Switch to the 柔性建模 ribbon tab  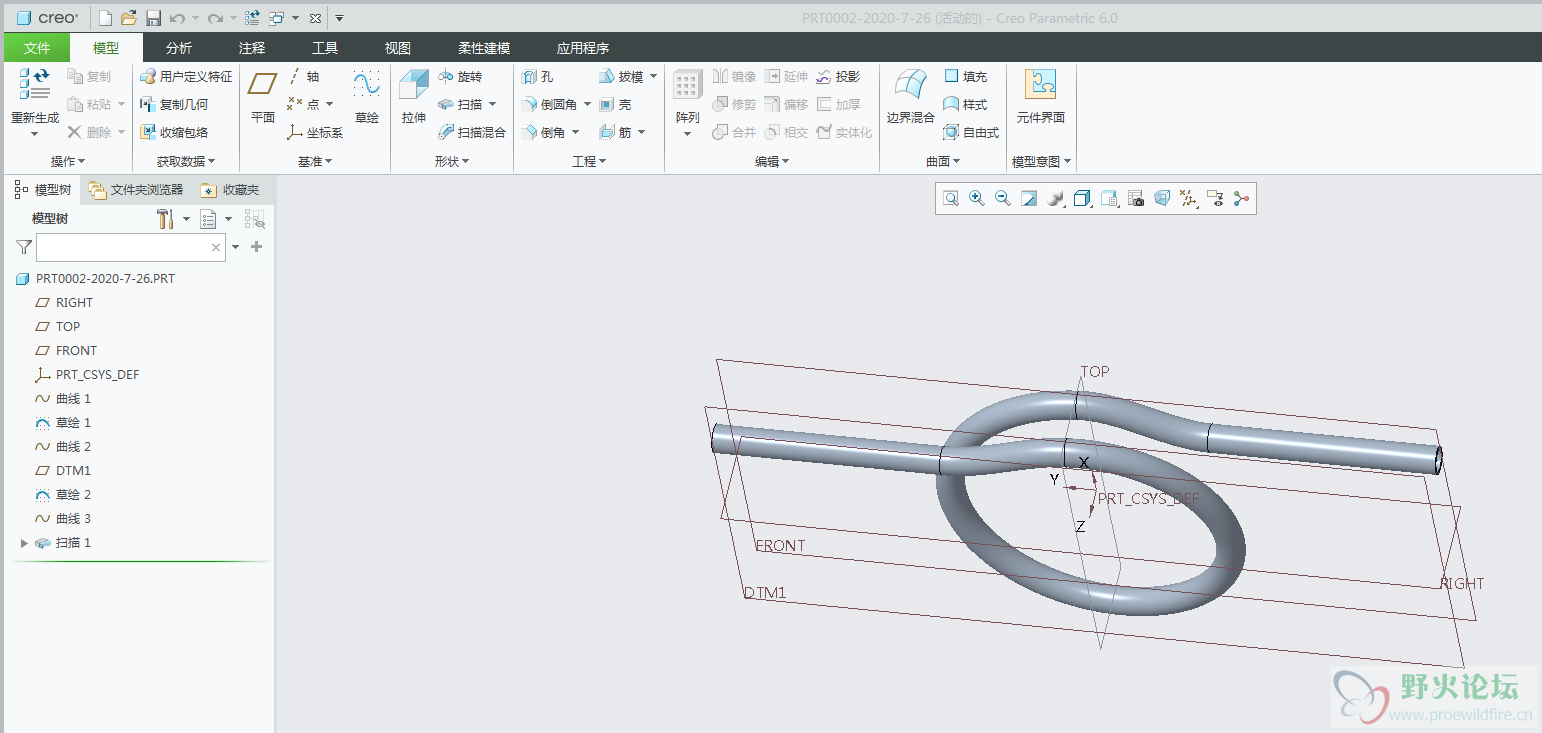[x=484, y=48]
